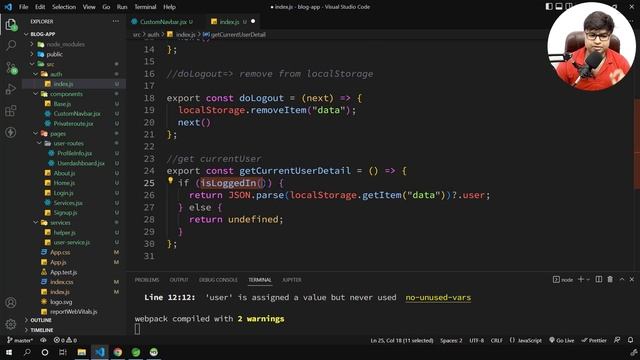The width and height of the screenshot is (640, 360).
Task: Open the Accounts menu icon
Action: click(x=11, y=302)
